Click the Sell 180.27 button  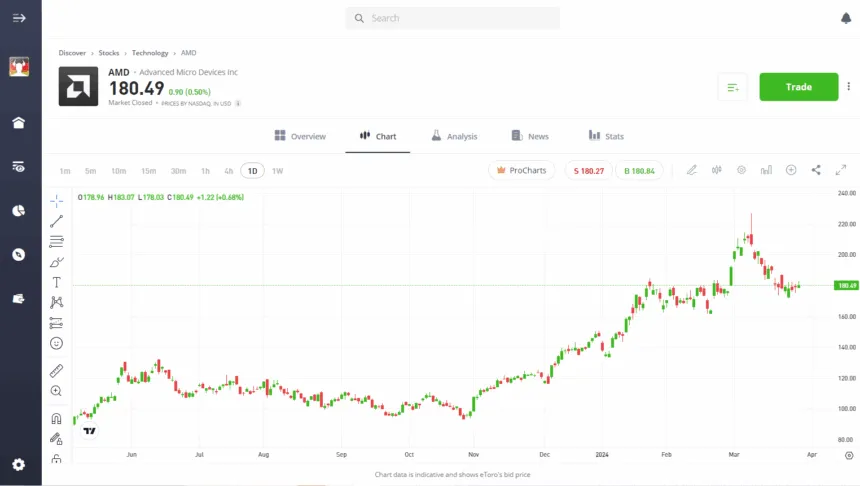click(589, 171)
